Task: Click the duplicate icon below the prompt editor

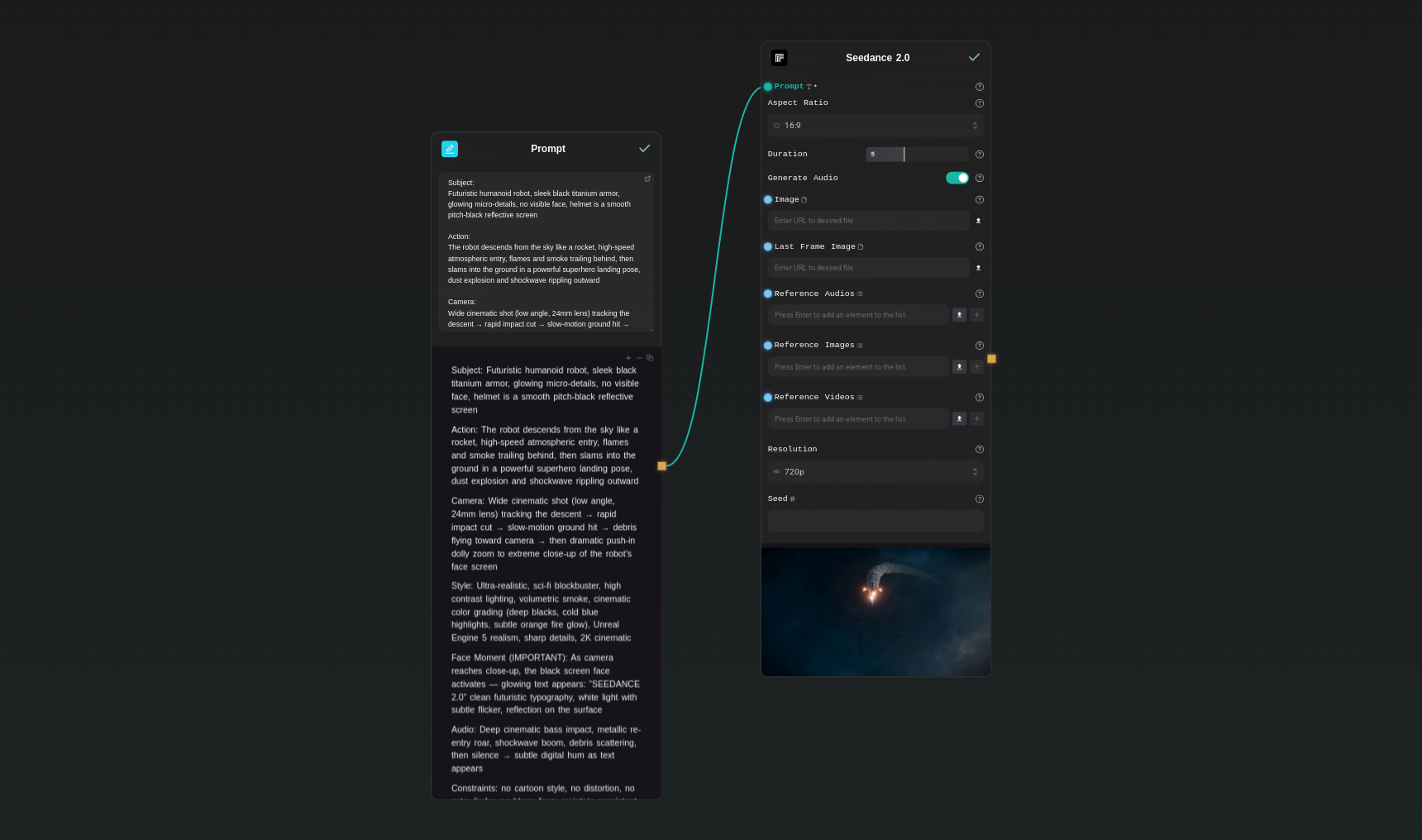Action: click(x=650, y=357)
